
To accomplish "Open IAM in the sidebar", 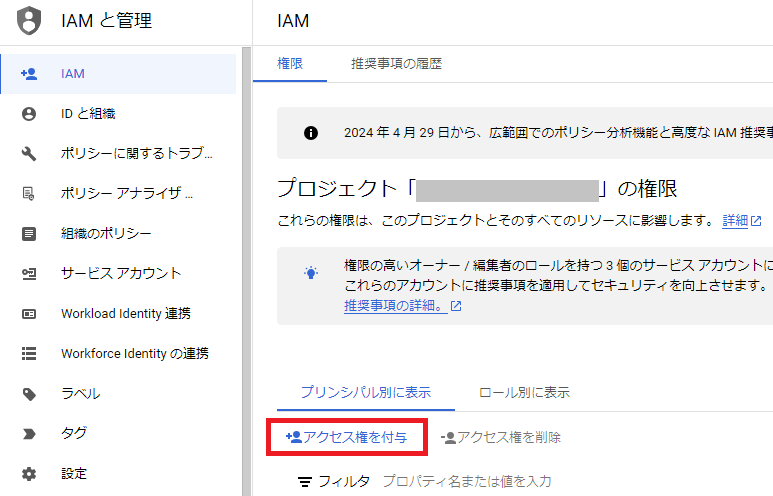I will pyautogui.click(x=118, y=74).
